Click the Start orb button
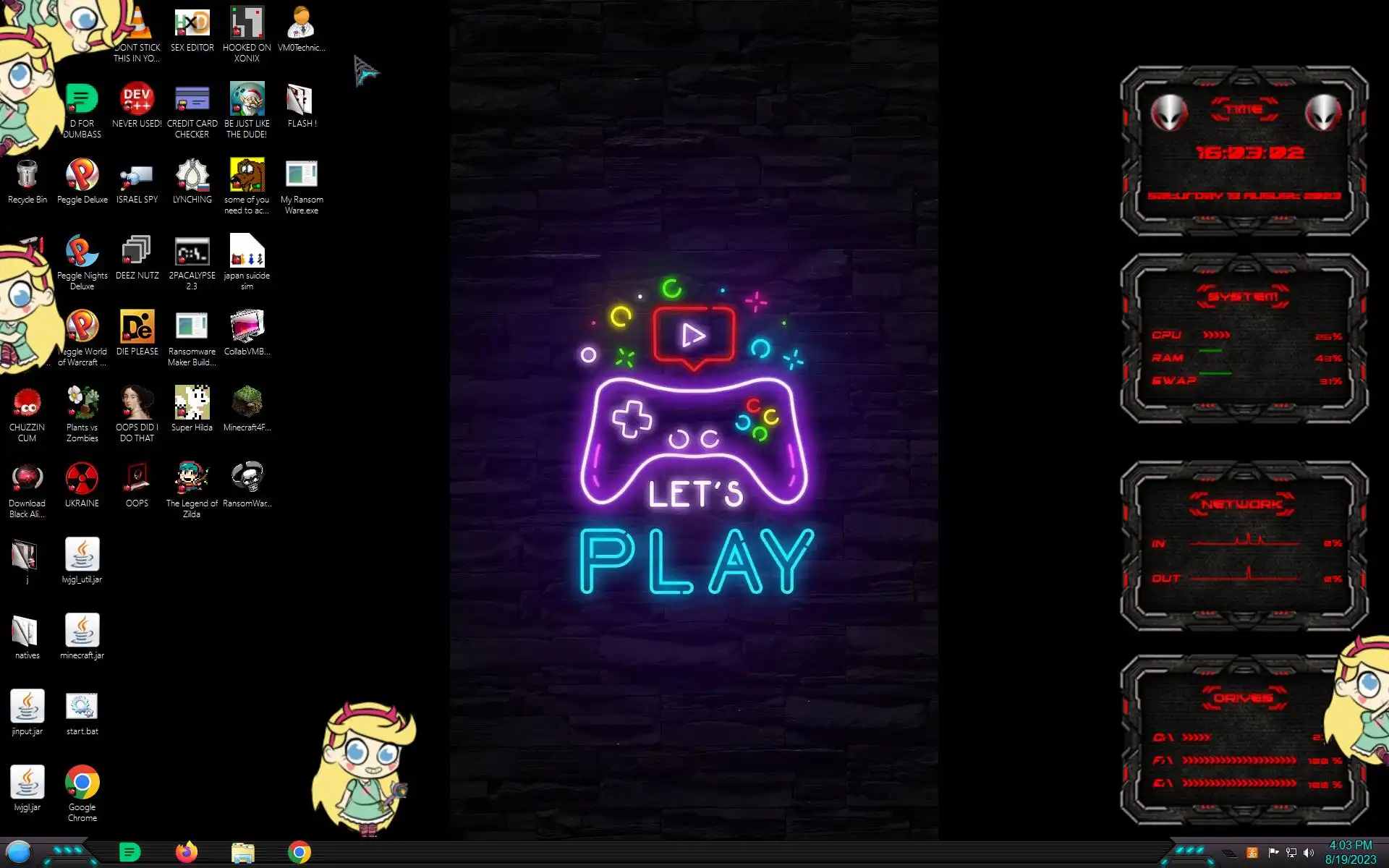The height and width of the screenshot is (868, 1389). coord(19,852)
